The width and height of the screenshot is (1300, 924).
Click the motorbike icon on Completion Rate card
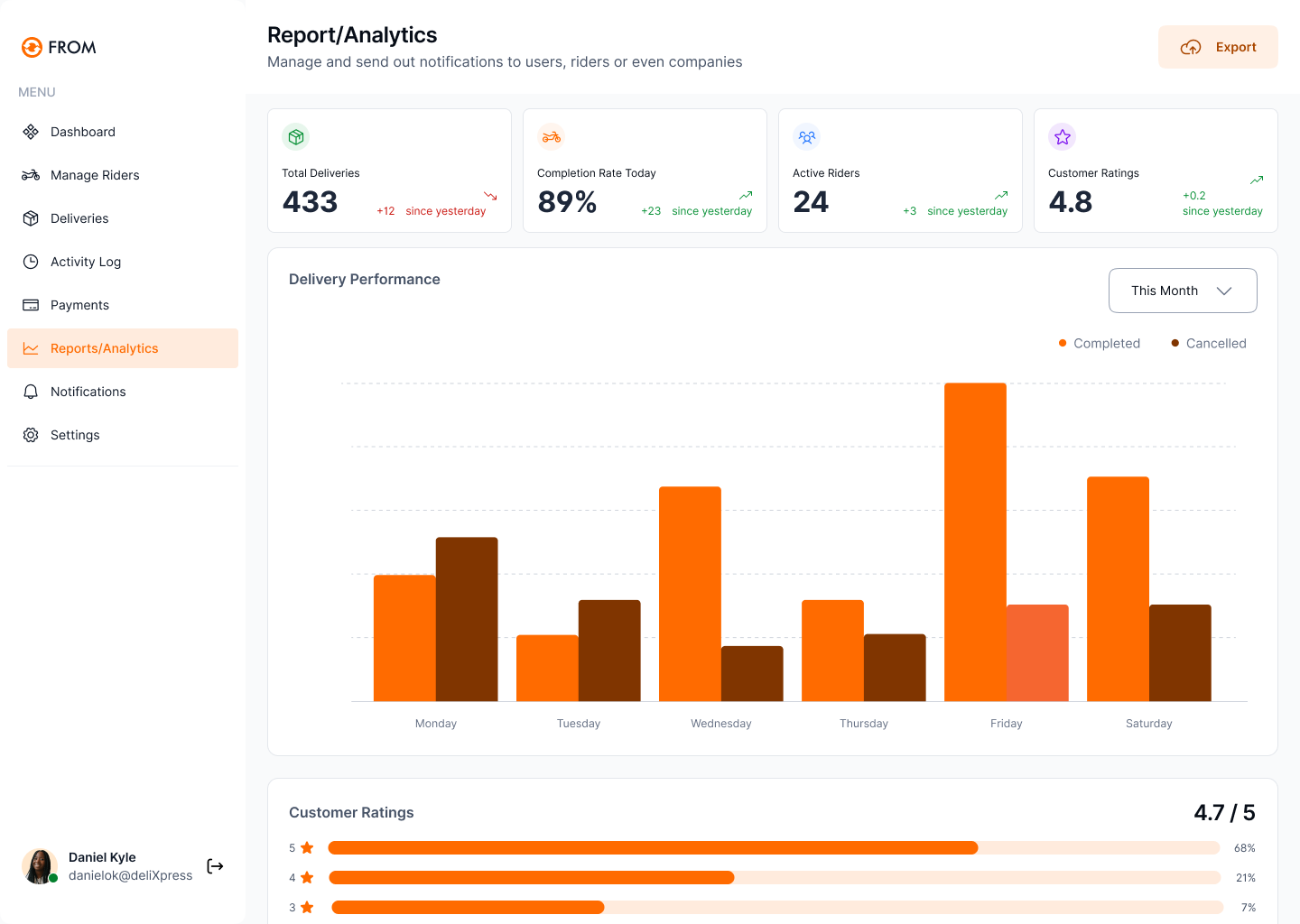[551, 137]
